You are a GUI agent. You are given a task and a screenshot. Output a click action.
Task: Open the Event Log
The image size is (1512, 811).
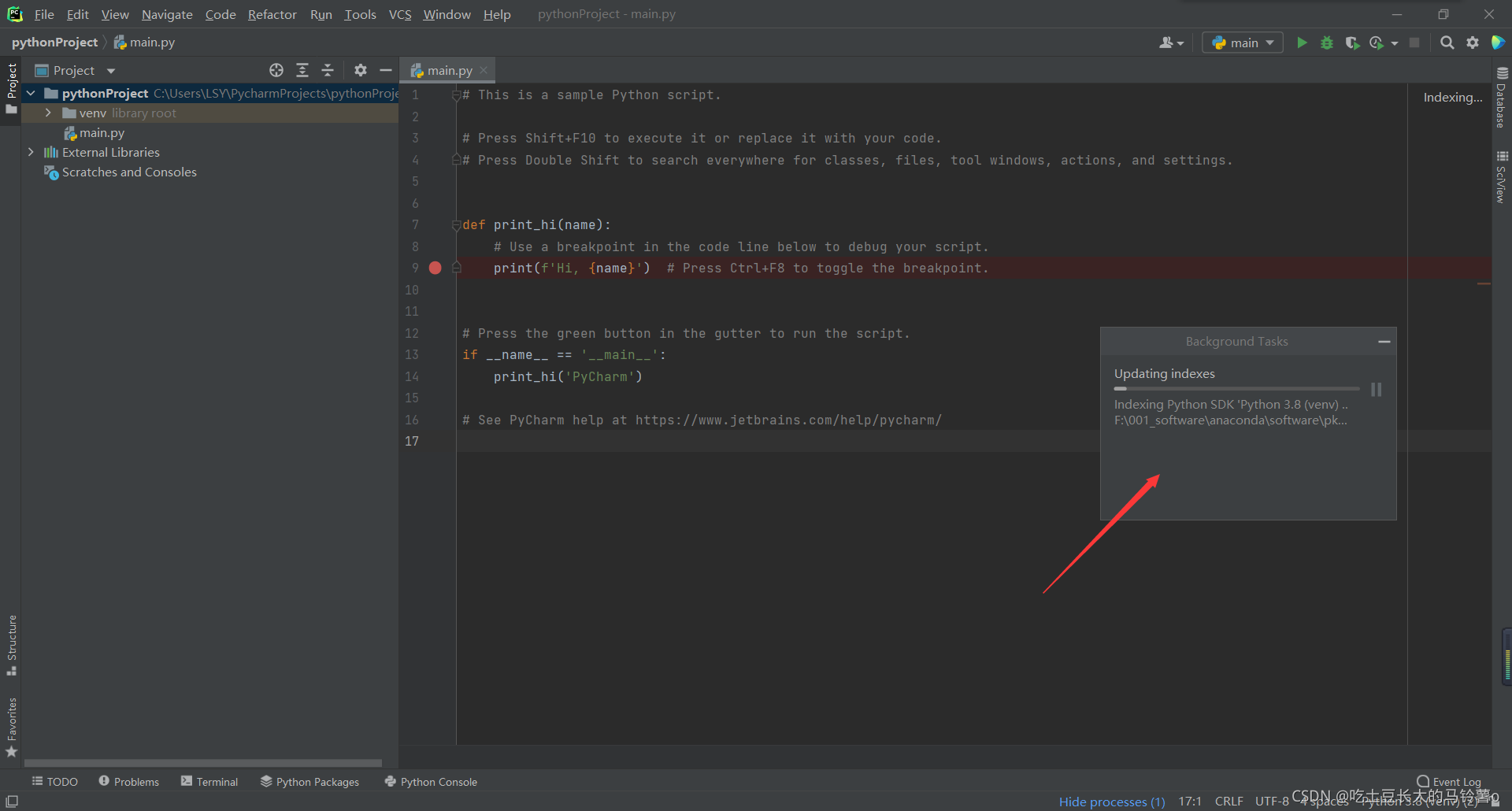pyautogui.click(x=1455, y=781)
